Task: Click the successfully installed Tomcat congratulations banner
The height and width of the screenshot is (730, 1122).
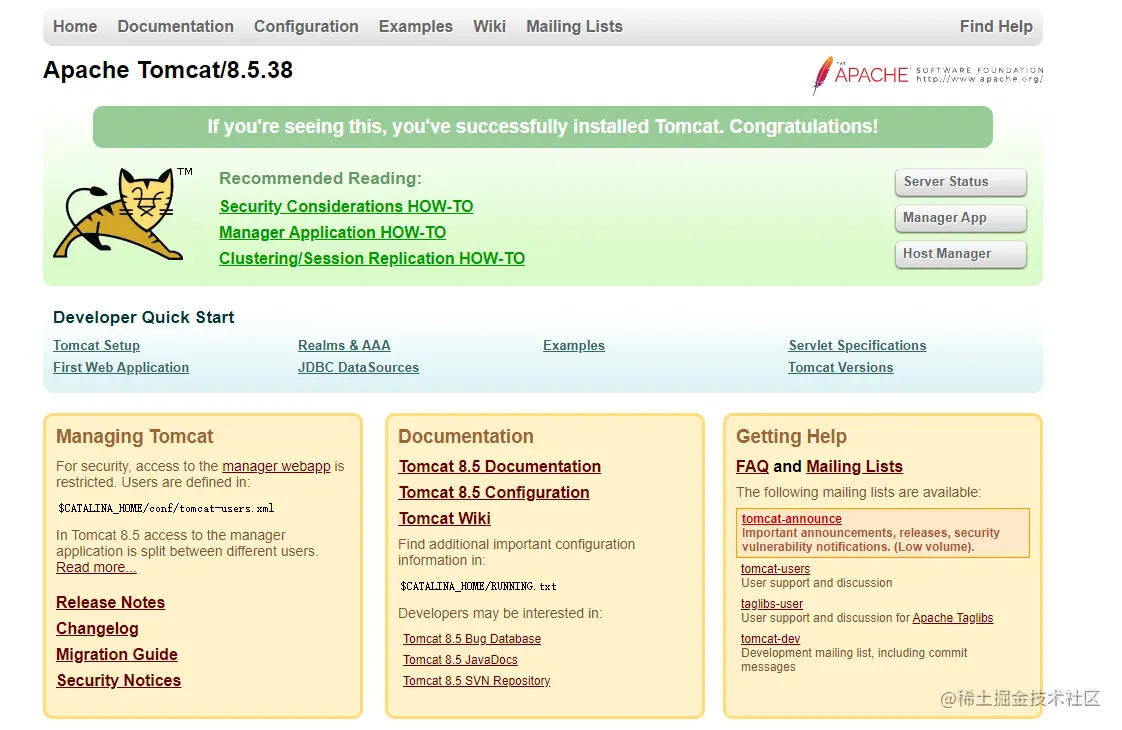Action: tap(542, 127)
